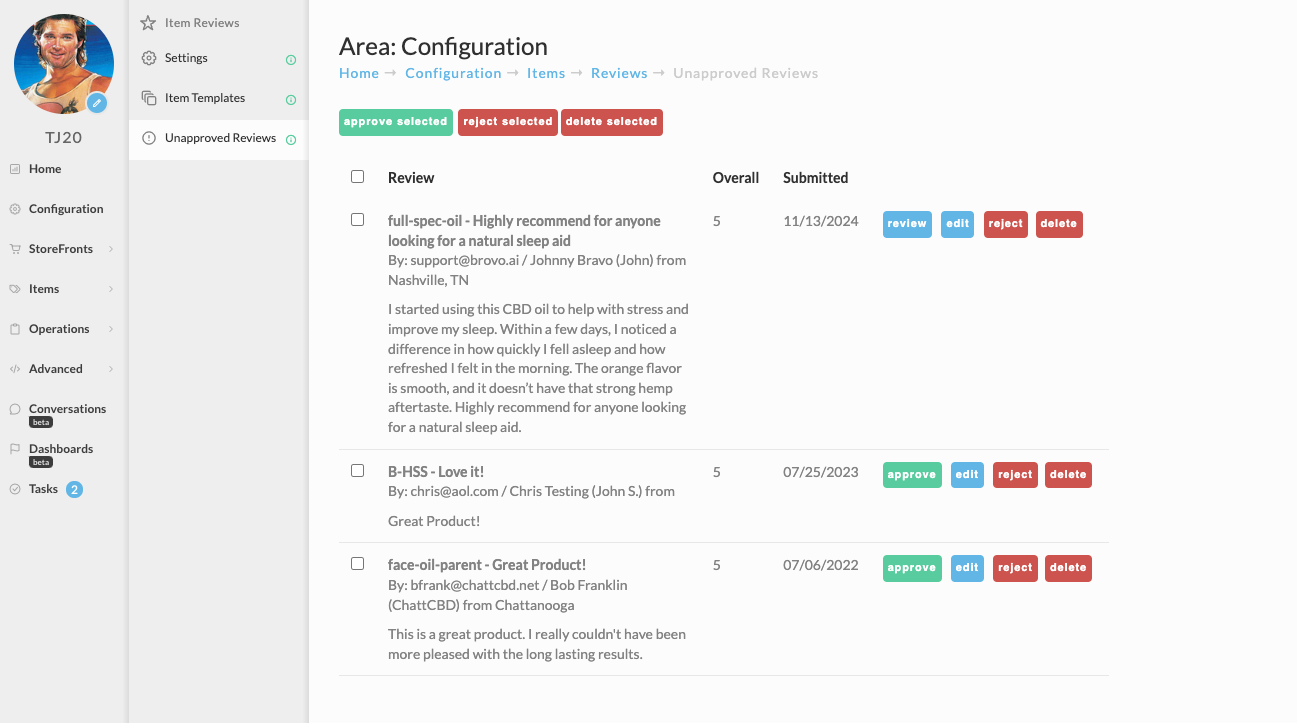Click the star icon beside Item Reviews

point(148,22)
